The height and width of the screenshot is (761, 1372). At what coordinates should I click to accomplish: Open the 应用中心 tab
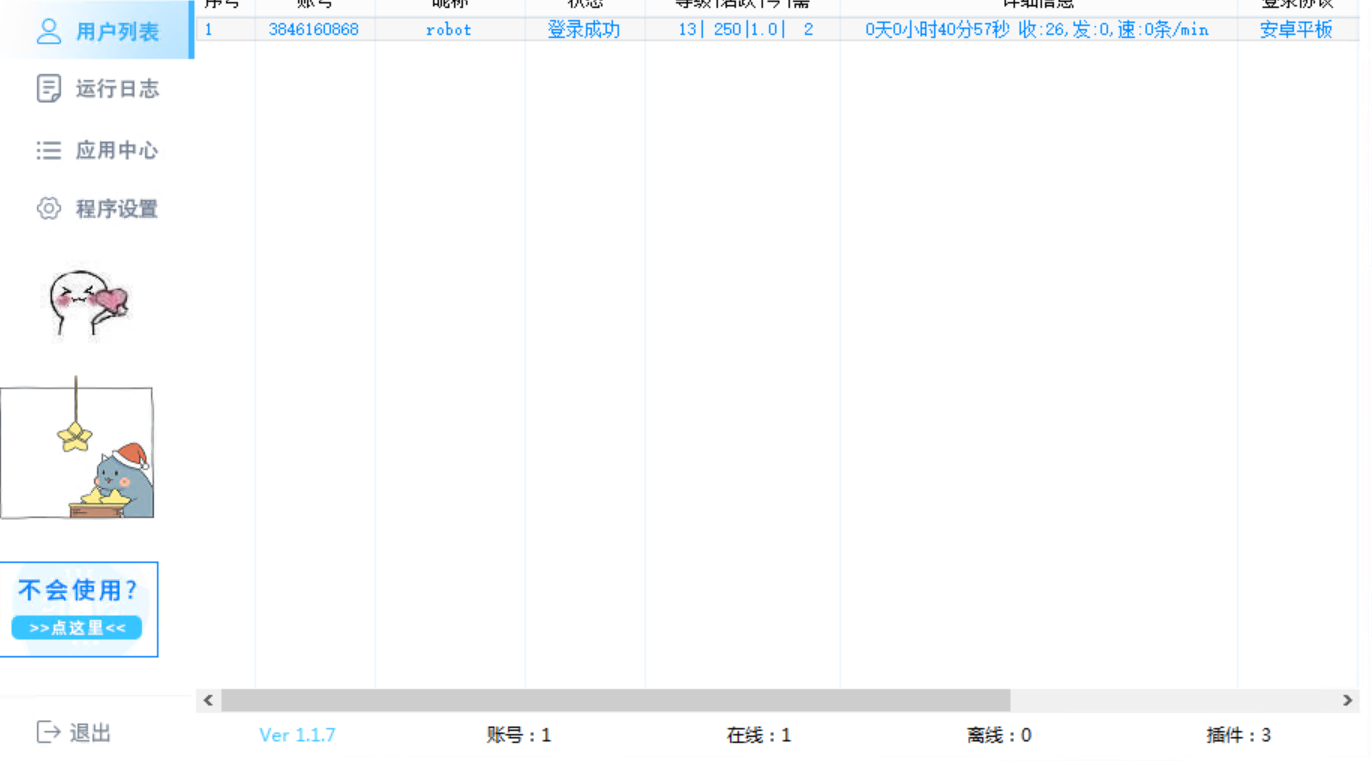[97, 150]
